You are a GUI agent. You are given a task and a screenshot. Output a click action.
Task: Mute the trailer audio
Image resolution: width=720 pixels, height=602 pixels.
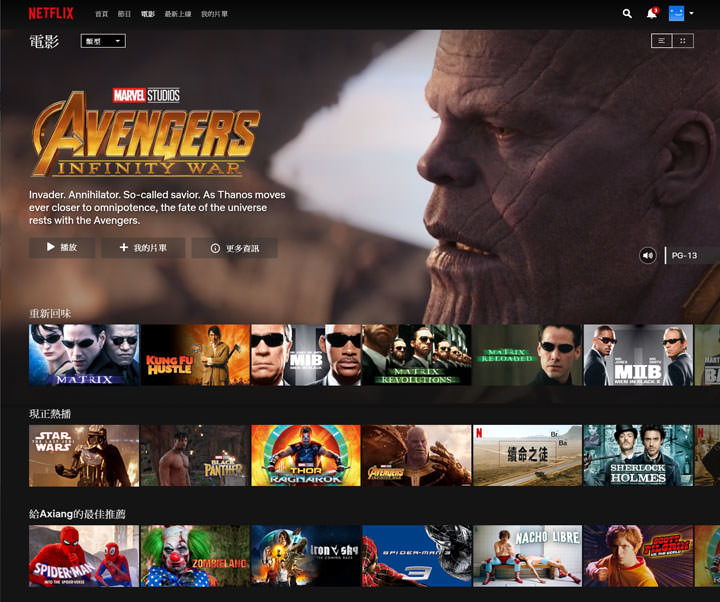(x=648, y=255)
